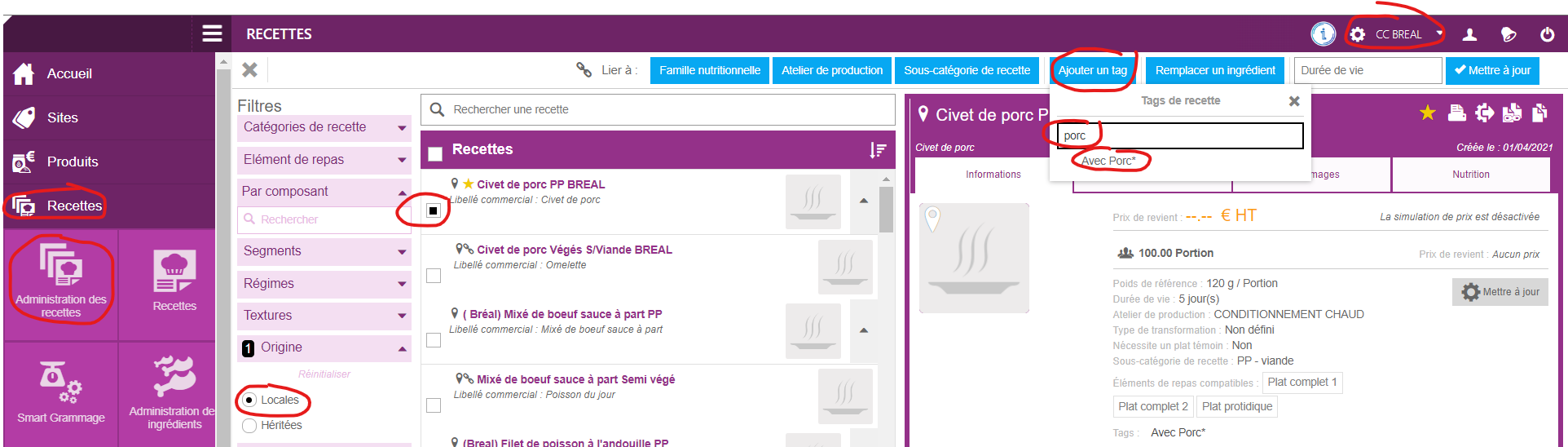
Task: Click the gear-arrow export icon in recipe header
Action: point(1485,113)
